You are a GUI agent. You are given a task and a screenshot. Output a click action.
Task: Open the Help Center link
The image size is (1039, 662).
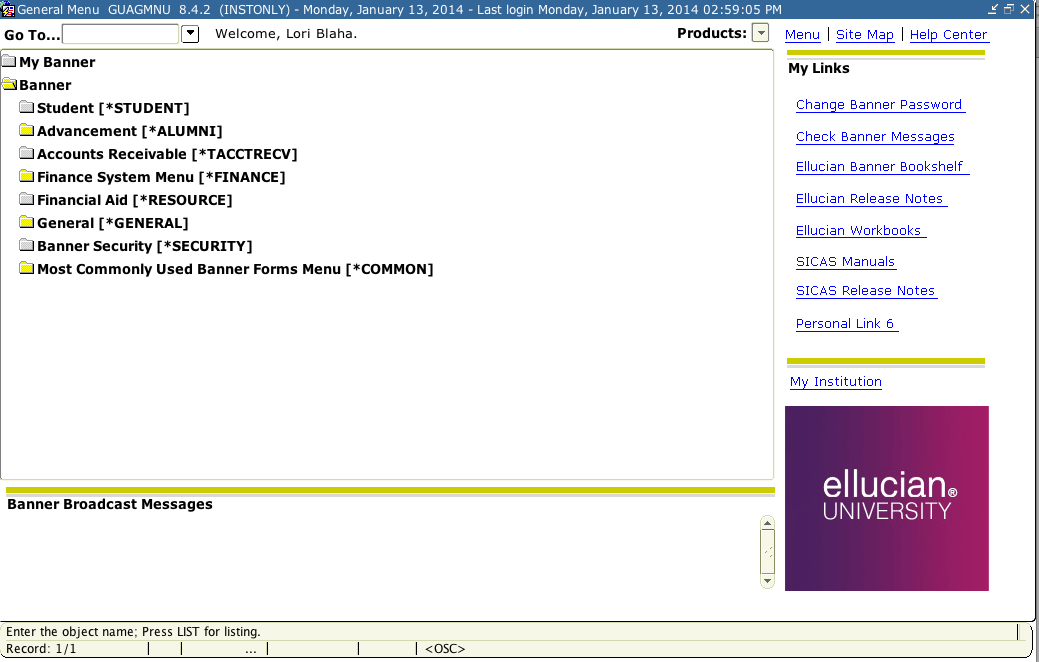pyautogui.click(x=948, y=34)
